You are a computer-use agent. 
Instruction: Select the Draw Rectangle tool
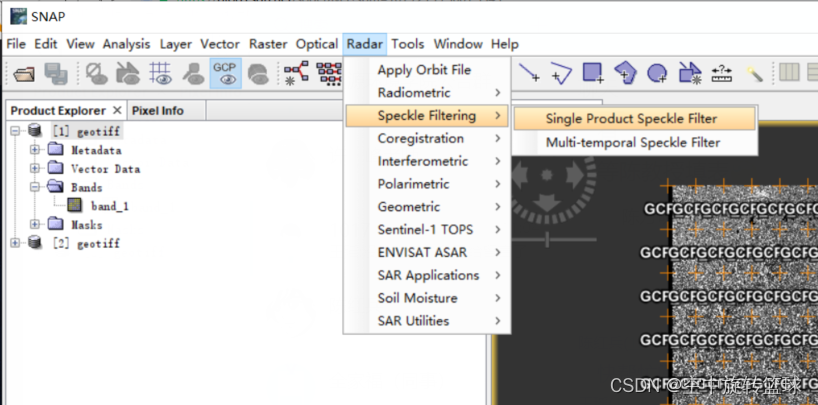[593, 74]
